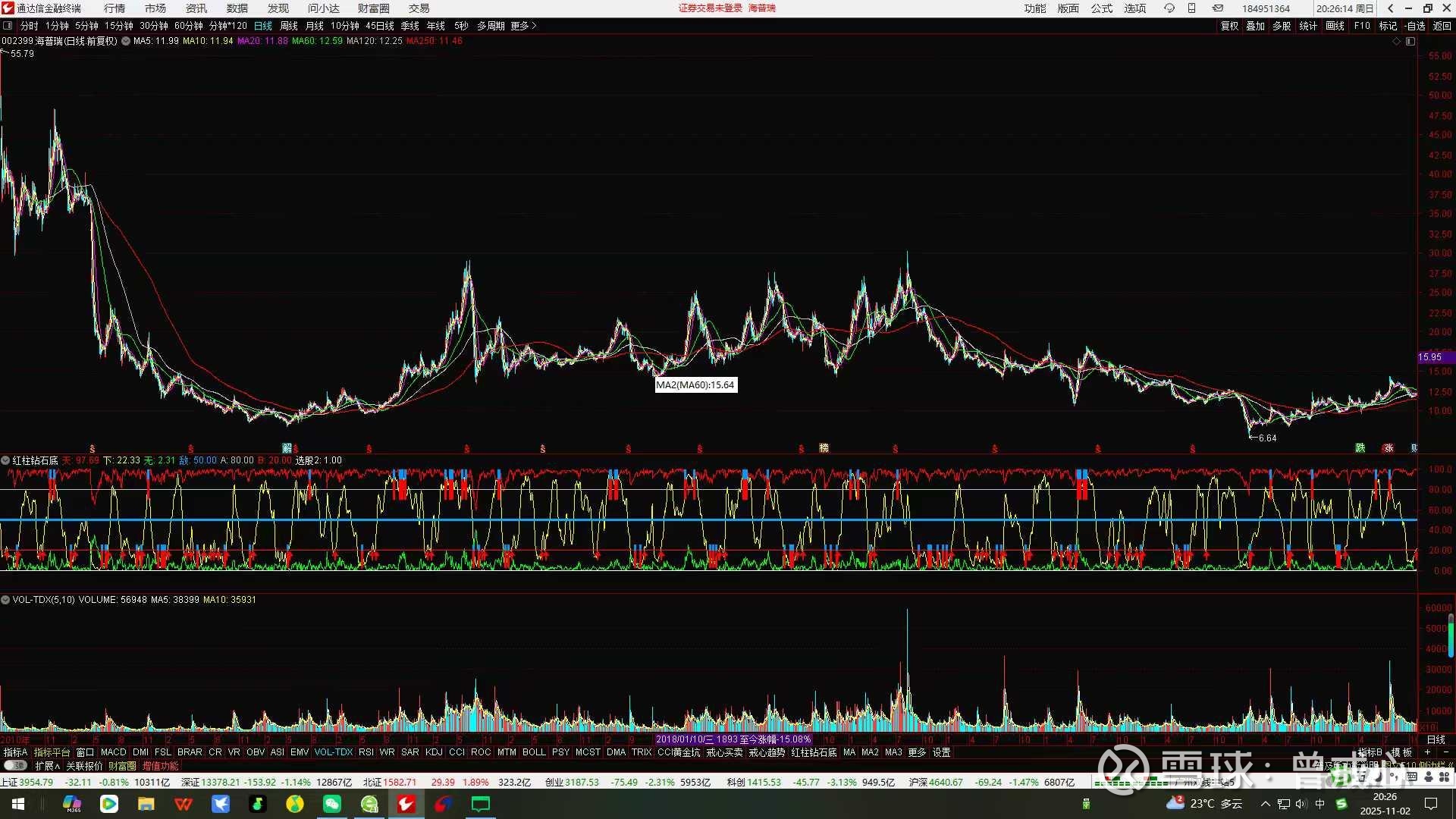Toggle the side panel layout icon

click(x=1410, y=41)
